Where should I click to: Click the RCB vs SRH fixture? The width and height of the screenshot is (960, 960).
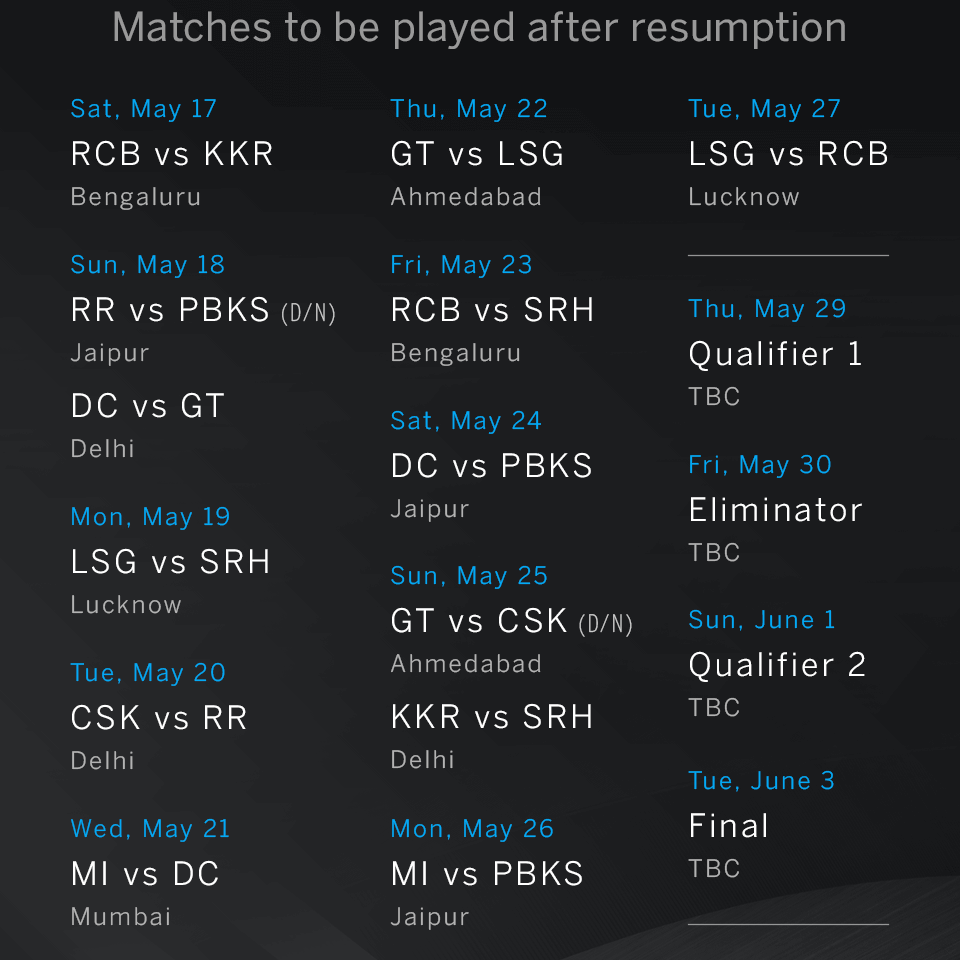pos(492,310)
